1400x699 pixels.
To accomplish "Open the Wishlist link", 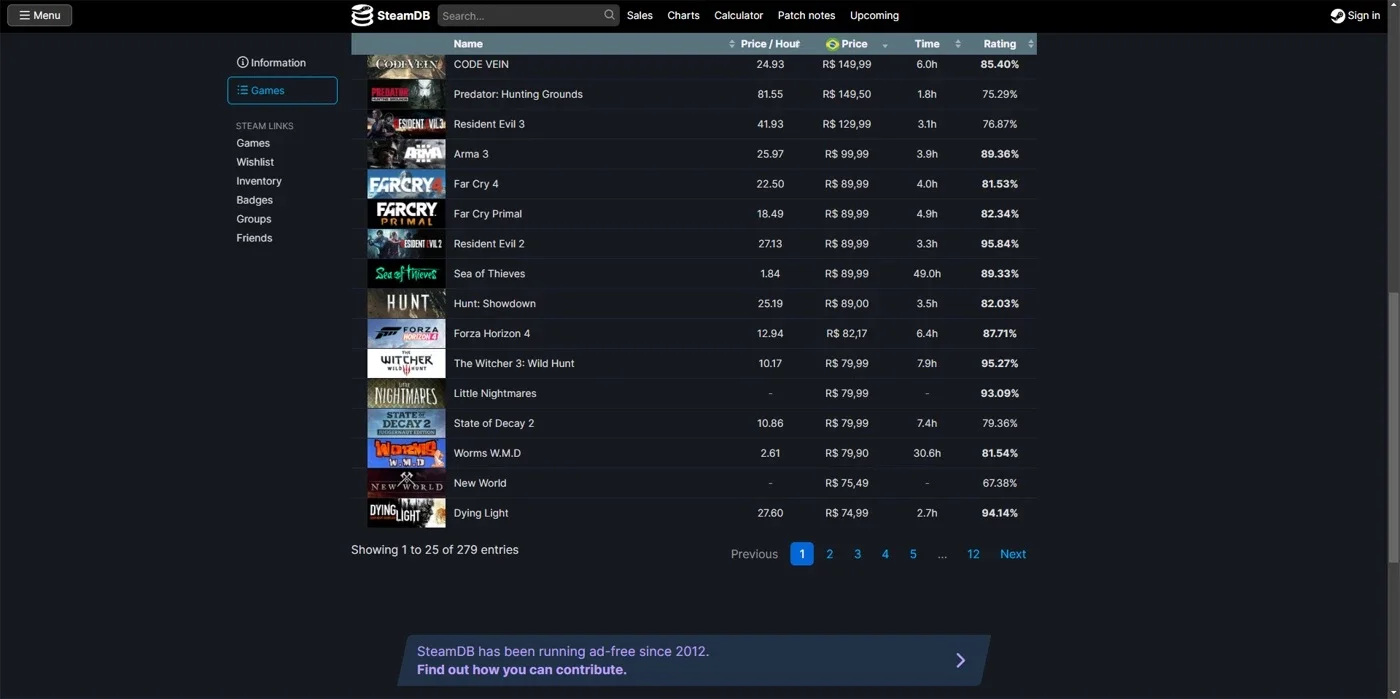I will click(255, 162).
